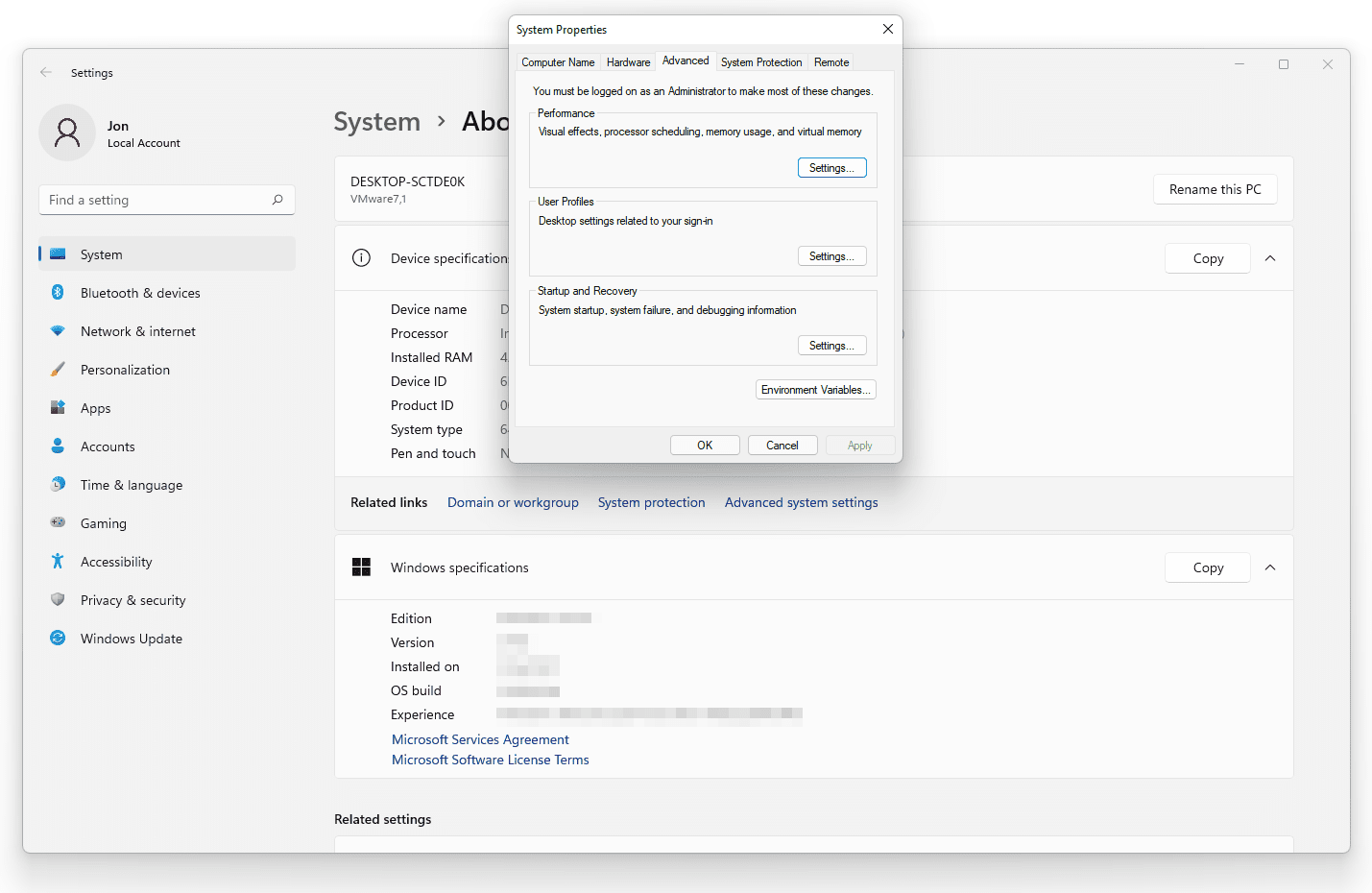Collapse the Device specifications section chevron

coord(1270,258)
